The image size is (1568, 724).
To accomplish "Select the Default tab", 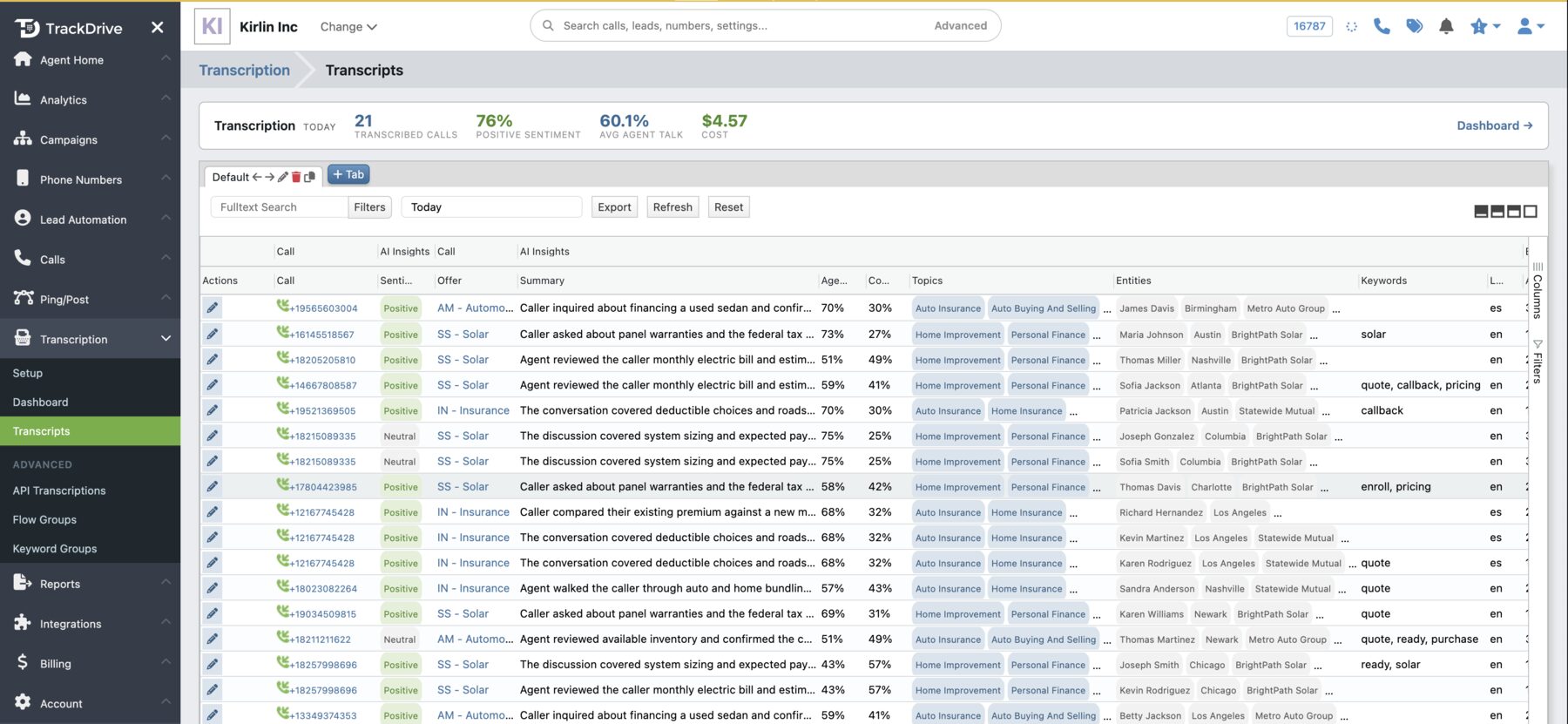I will [x=231, y=177].
